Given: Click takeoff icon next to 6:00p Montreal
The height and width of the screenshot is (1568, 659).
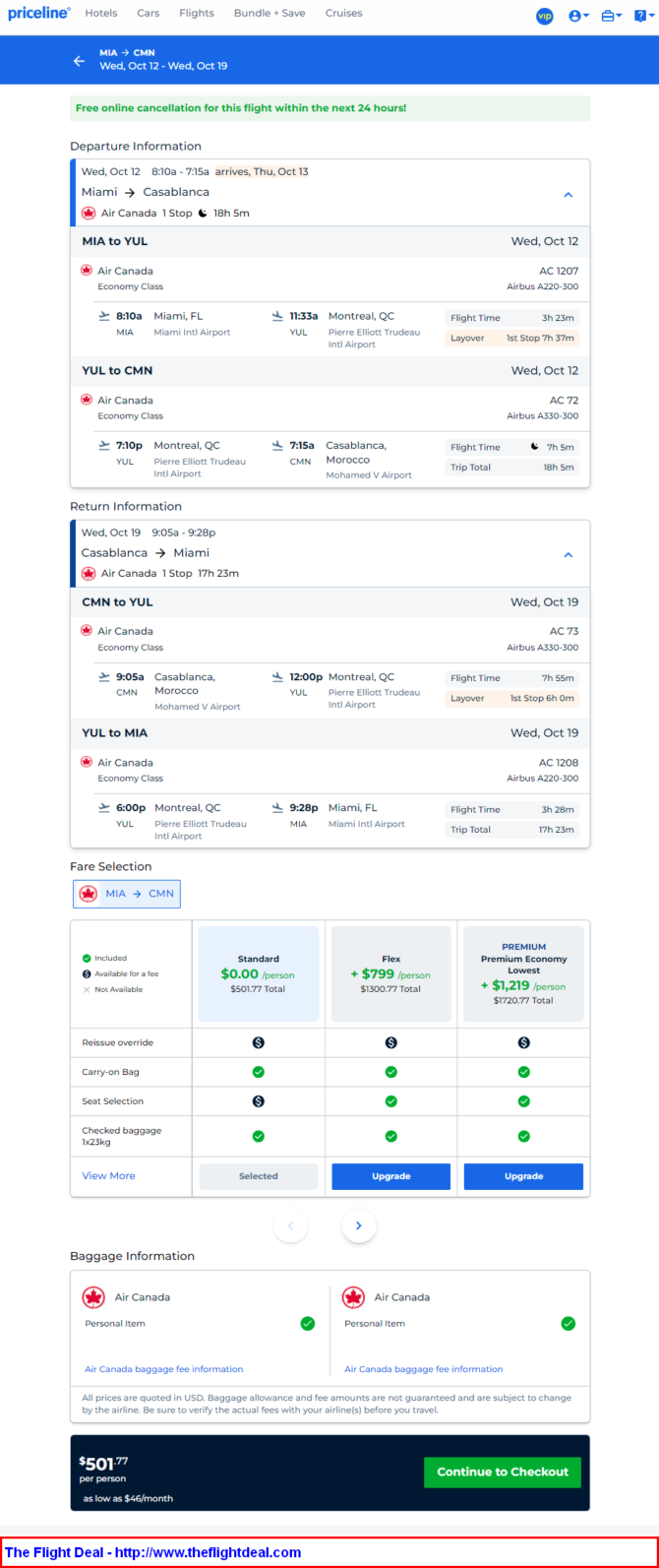Looking at the screenshot, I should point(104,807).
